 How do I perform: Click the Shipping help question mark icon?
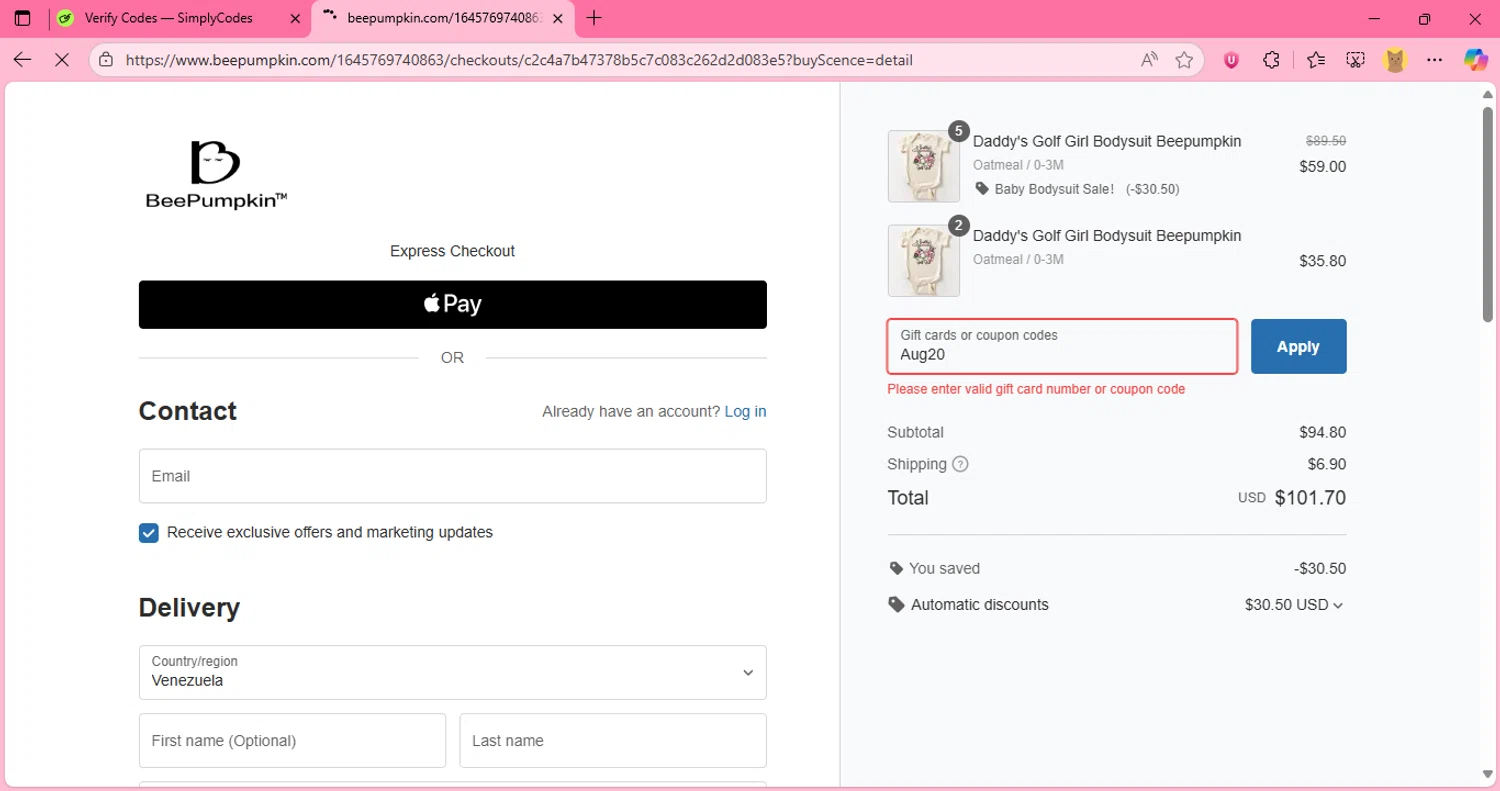960,464
